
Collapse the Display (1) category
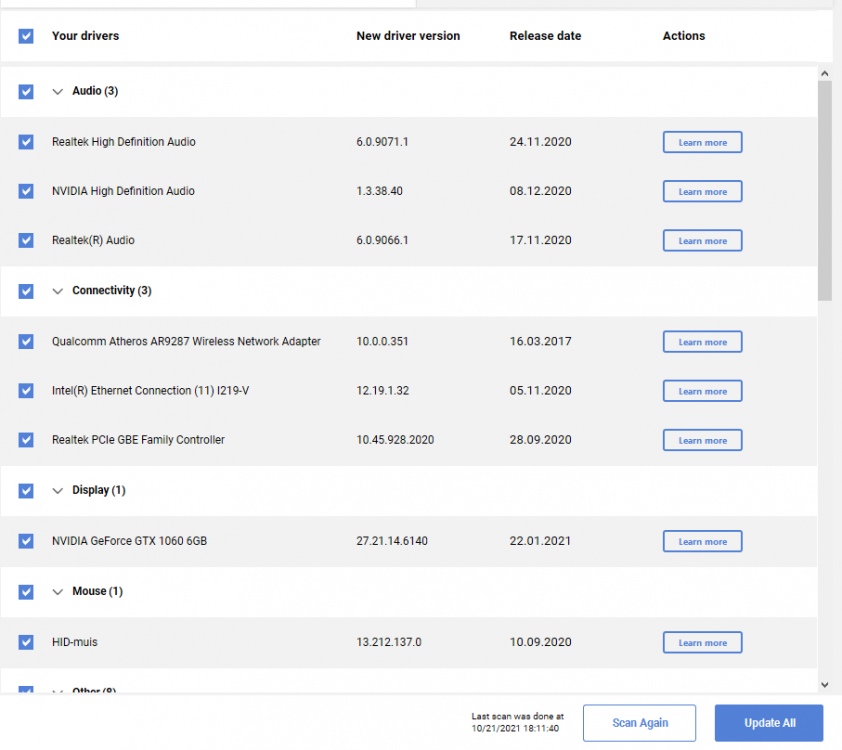point(57,491)
